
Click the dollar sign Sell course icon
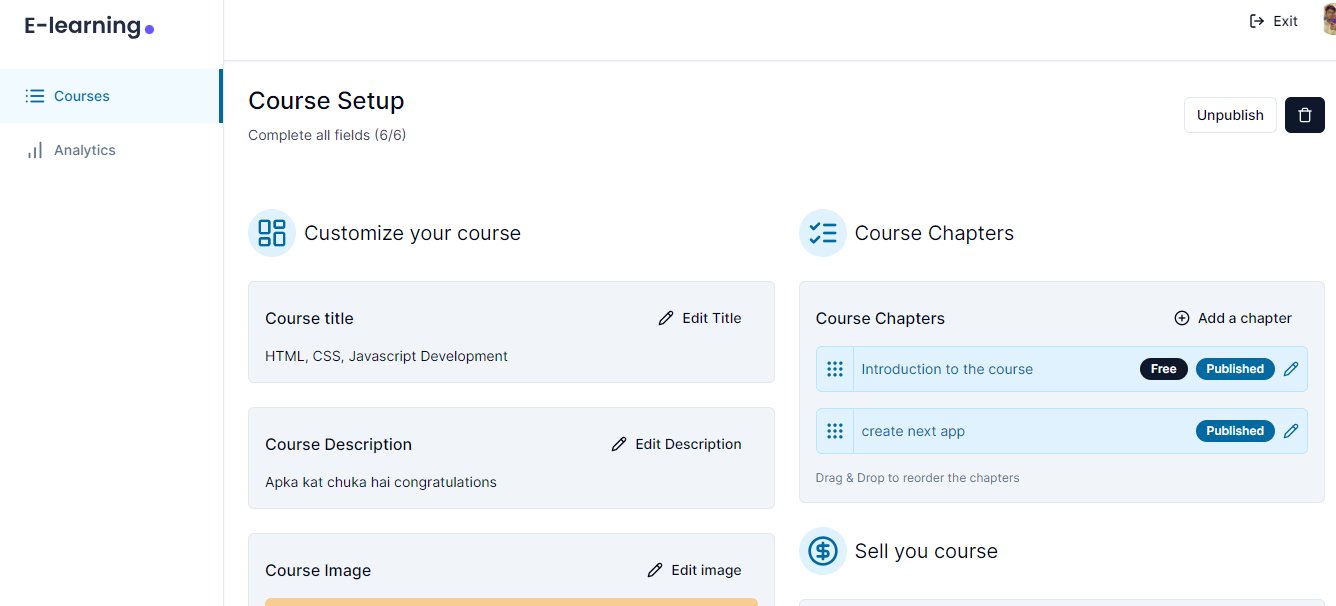click(823, 551)
